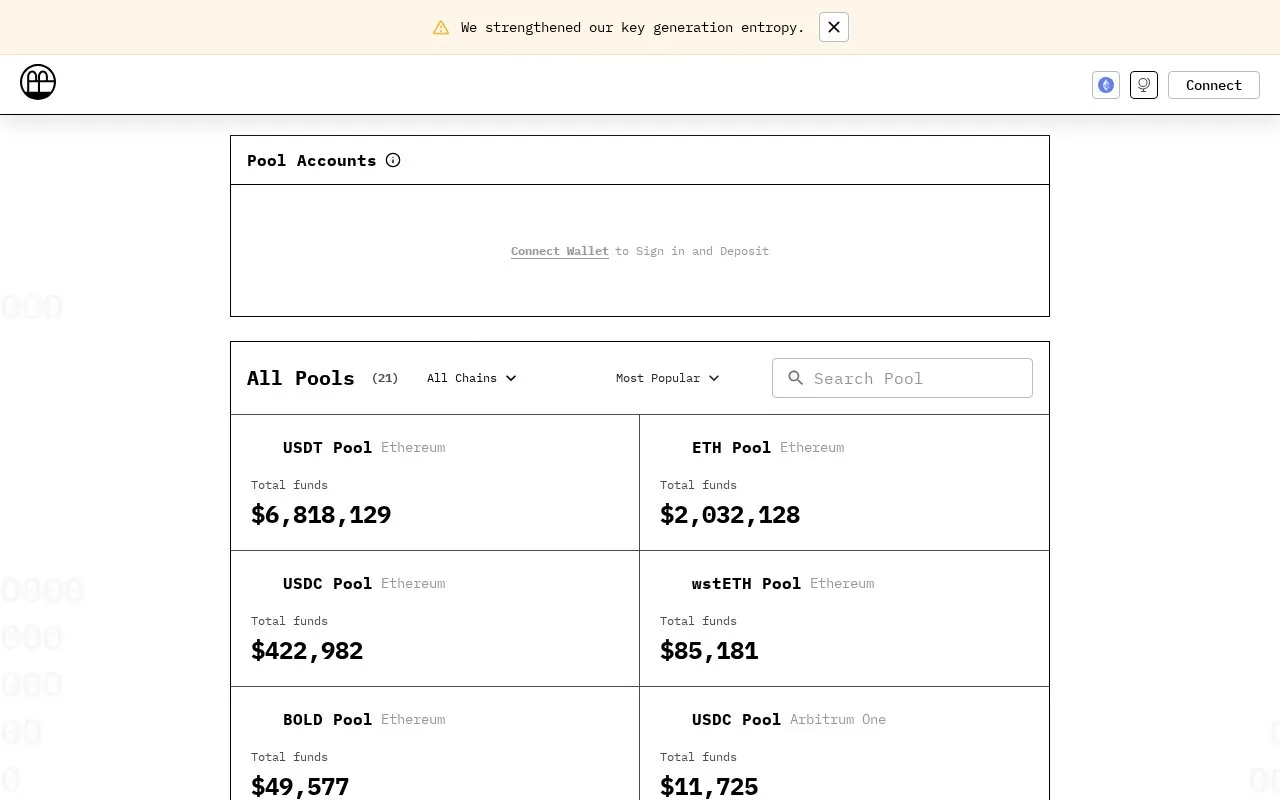1280x800 pixels.
Task: Click the warning triangle icon in banner
Action: click(441, 28)
